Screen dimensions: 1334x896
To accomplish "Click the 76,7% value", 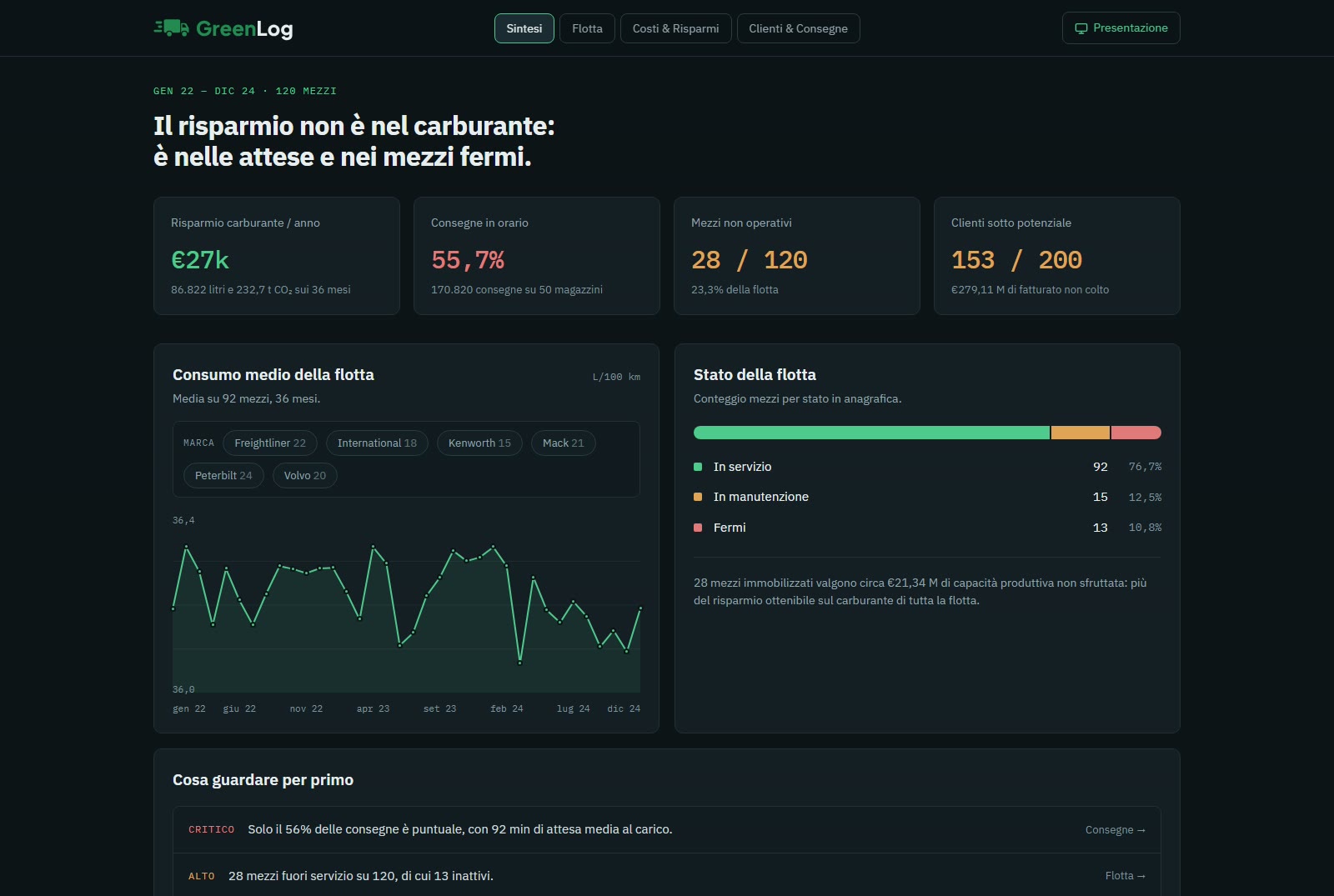I will pos(1145,467).
